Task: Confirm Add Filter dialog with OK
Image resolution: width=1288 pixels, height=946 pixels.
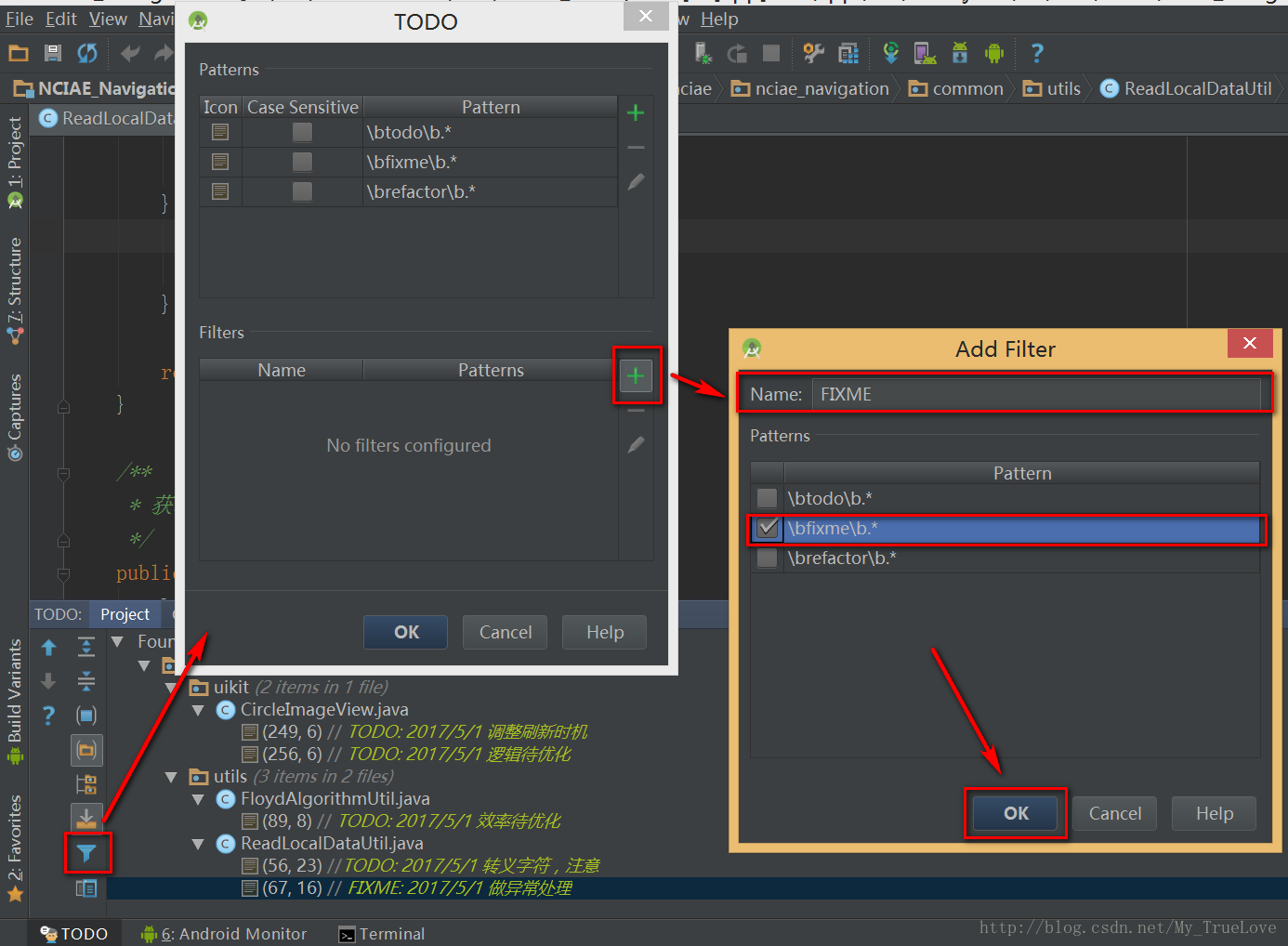Action: pyautogui.click(x=1016, y=813)
